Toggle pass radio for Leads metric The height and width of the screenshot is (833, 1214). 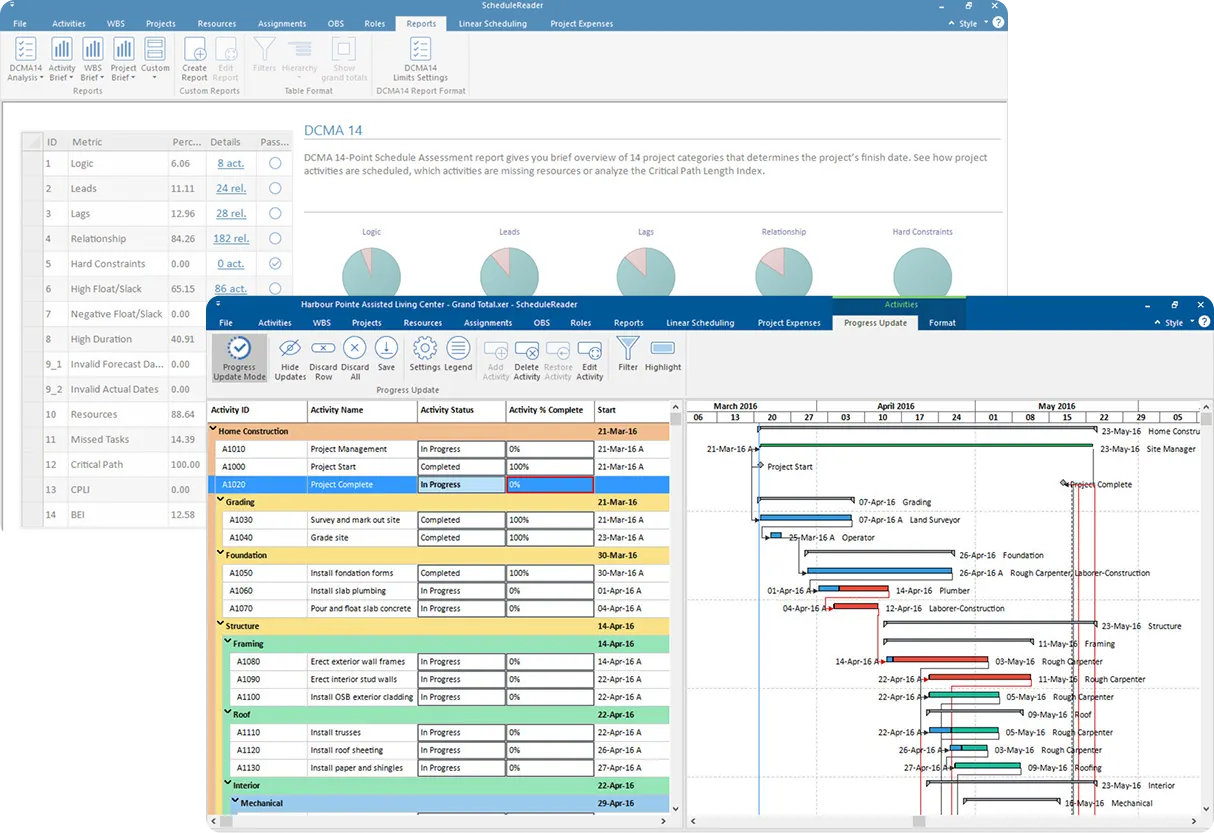tap(275, 188)
